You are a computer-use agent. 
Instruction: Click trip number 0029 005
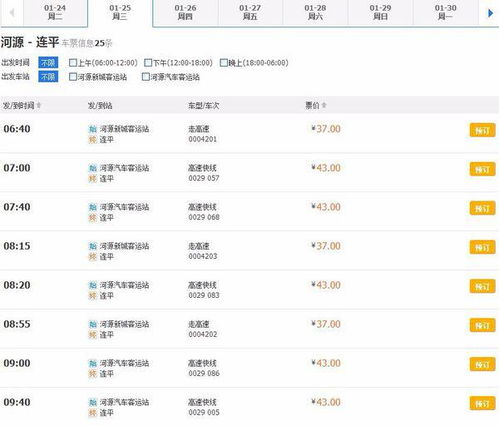point(204,412)
